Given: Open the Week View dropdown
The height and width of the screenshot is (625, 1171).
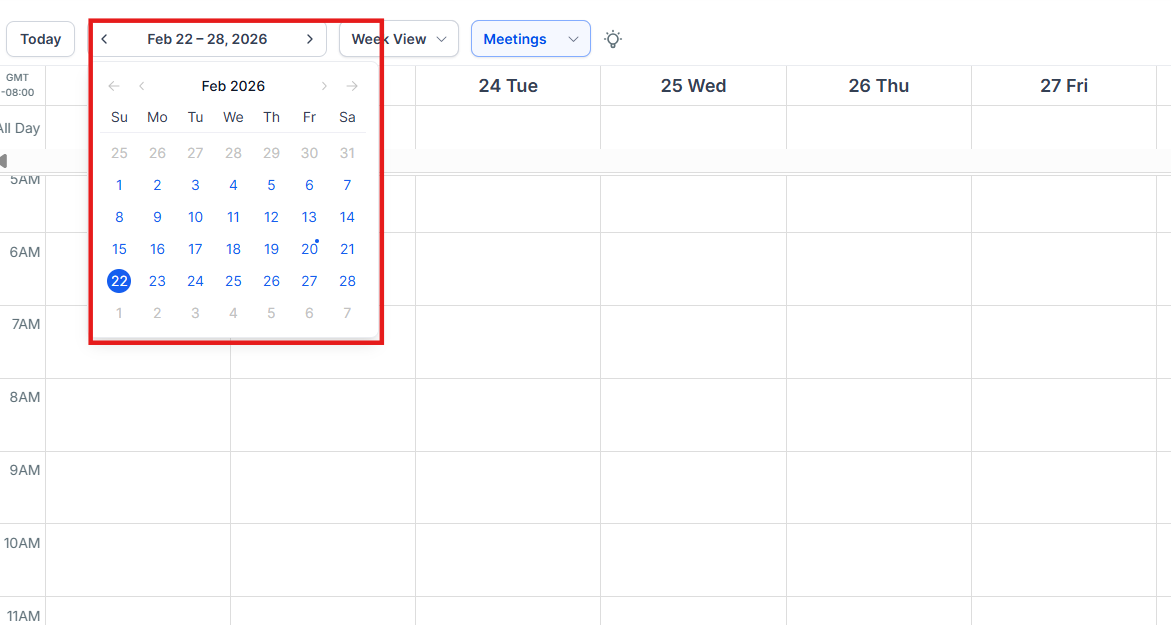Looking at the screenshot, I should (398, 39).
